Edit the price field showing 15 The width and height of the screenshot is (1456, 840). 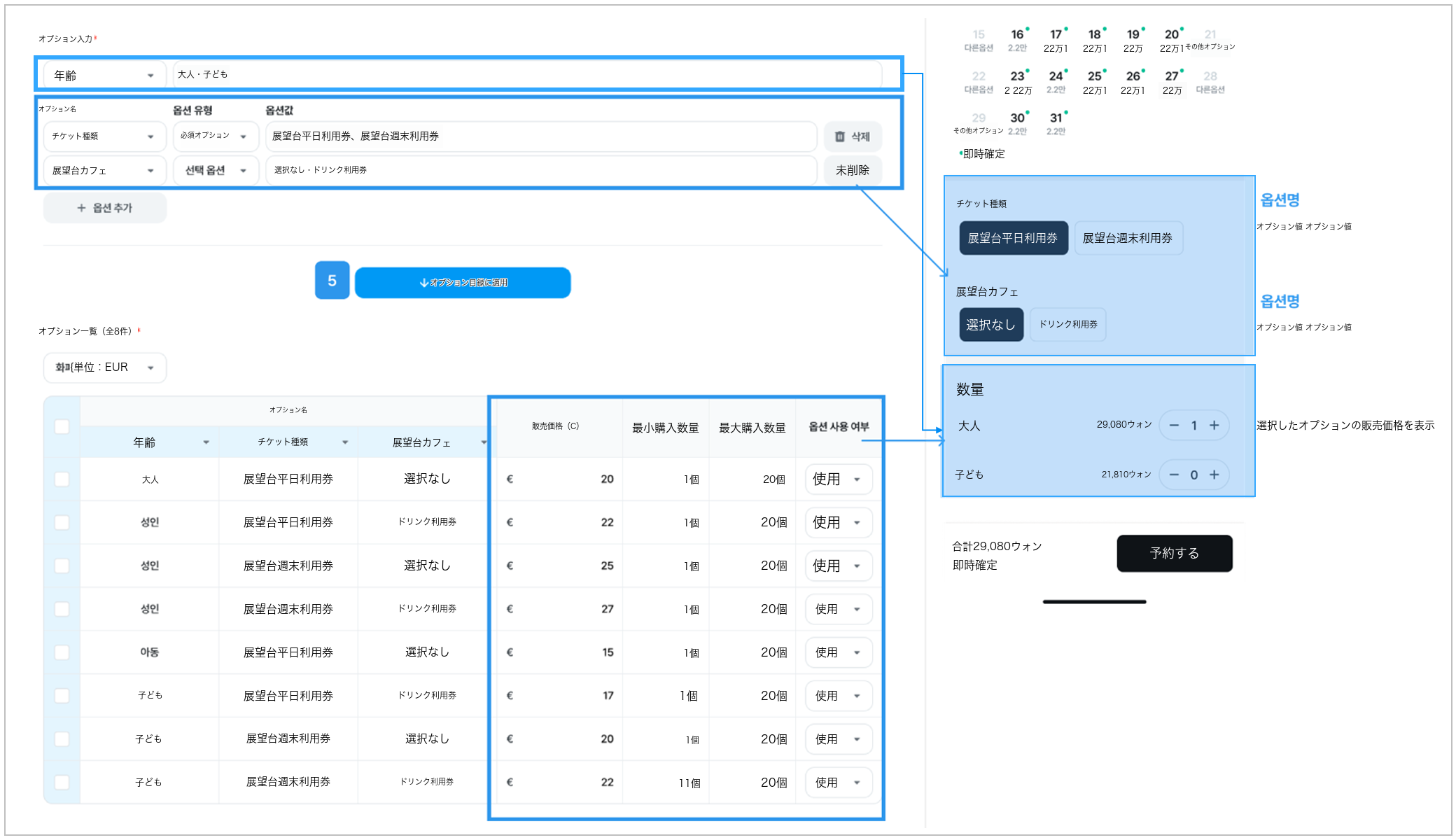tap(560, 652)
